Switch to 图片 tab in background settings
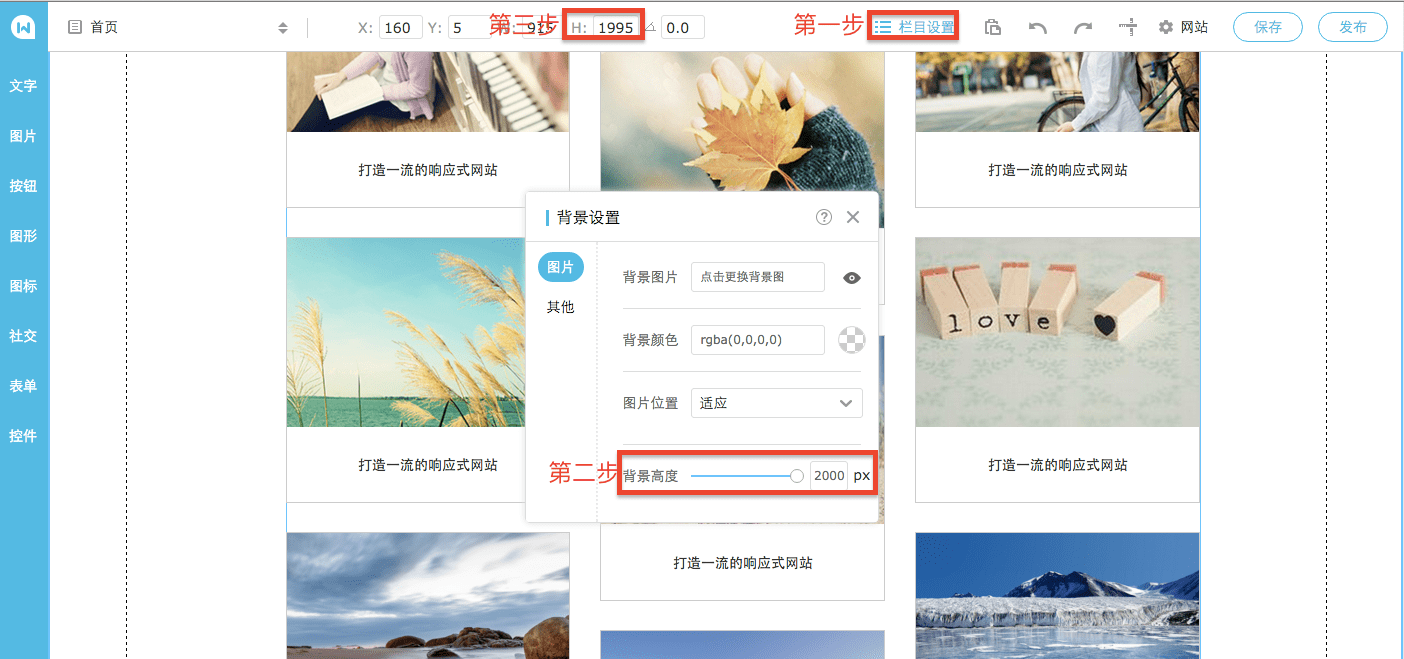Image resolution: width=1404 pixels, height=659 pixels. point(561,267)
